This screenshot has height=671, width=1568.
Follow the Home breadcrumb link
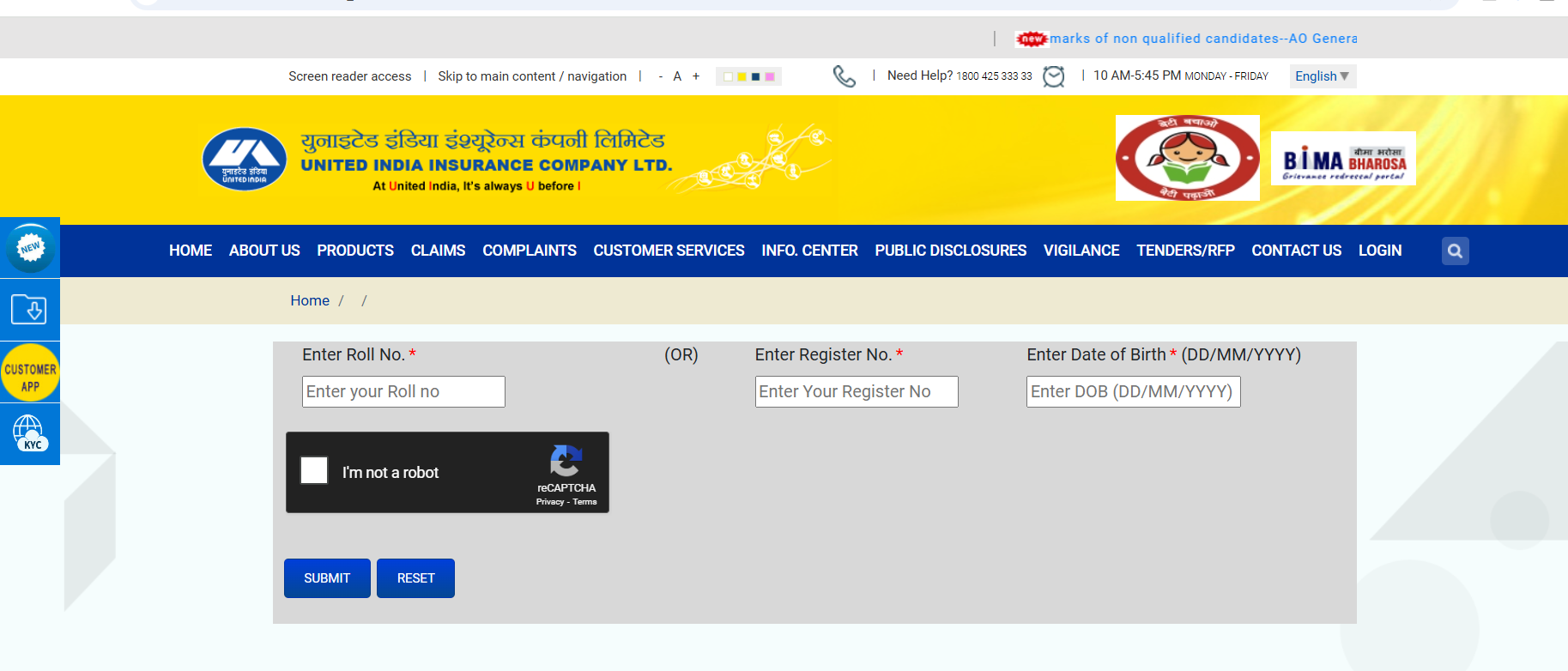click(310, 300)
